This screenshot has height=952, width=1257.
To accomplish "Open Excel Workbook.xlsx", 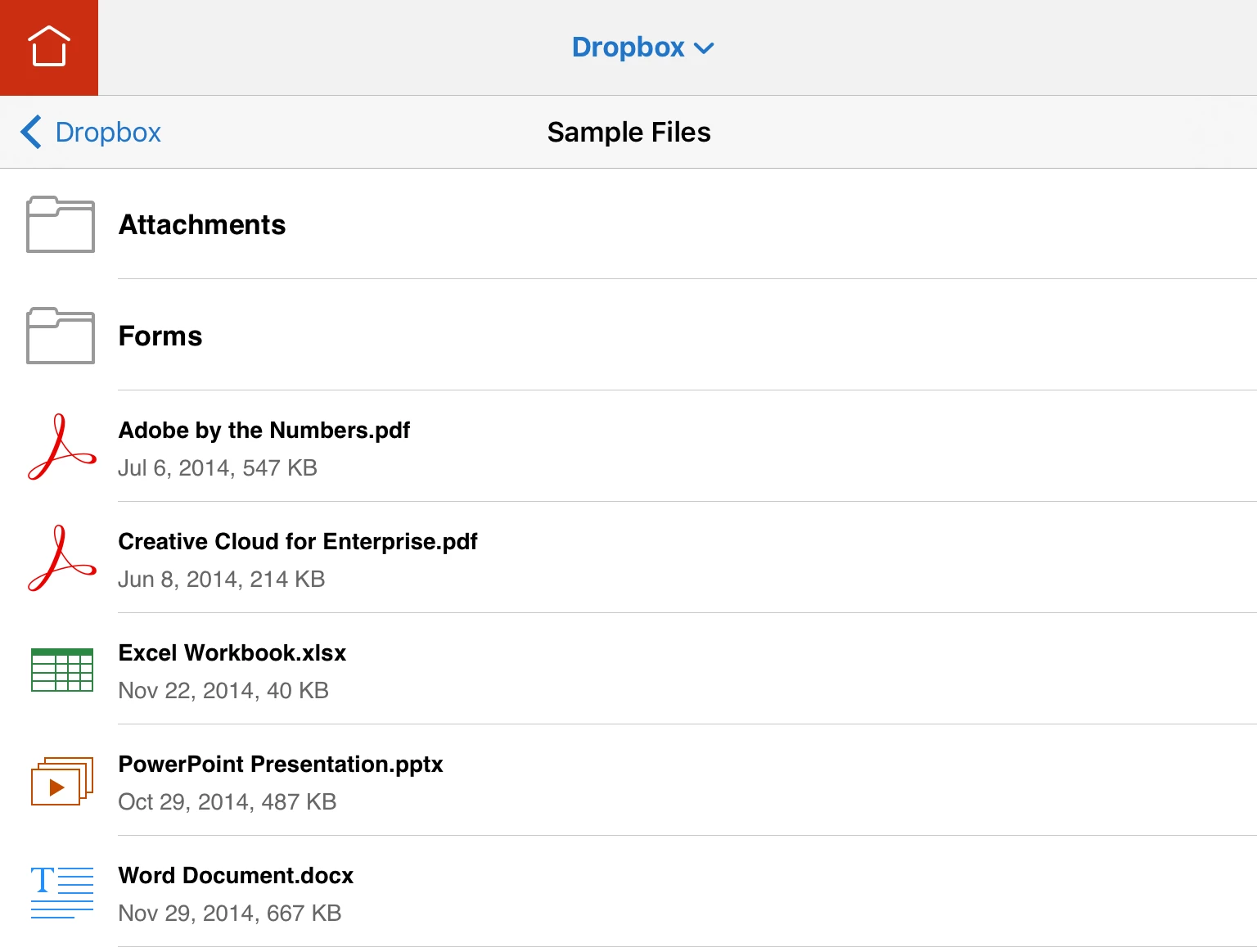I will [232, 652].
